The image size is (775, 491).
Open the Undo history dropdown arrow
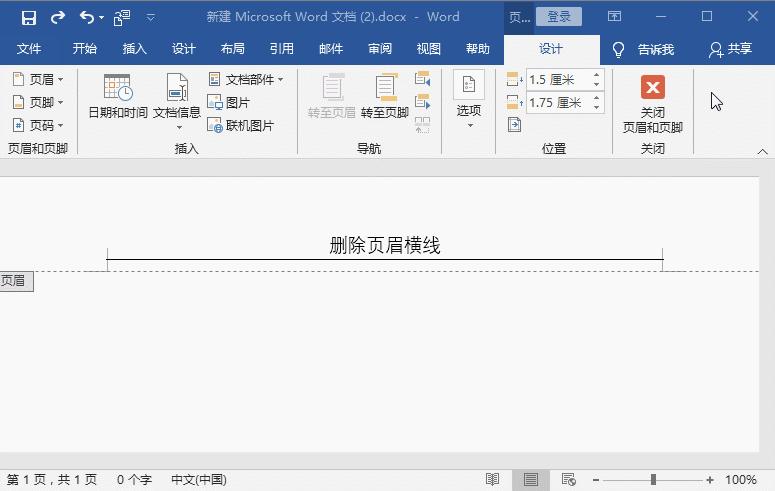tap(101, 18)
